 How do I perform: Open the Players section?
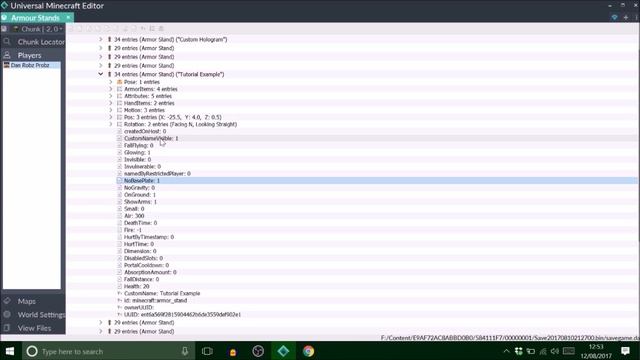pos(29,55)
